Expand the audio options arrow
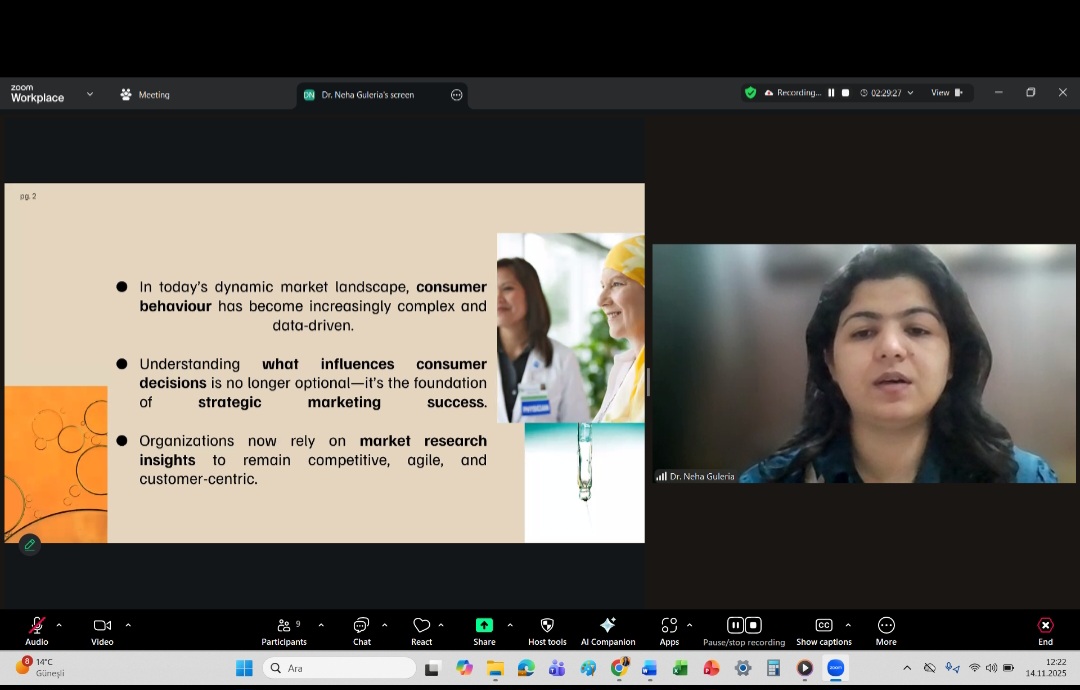 (59, 625)
